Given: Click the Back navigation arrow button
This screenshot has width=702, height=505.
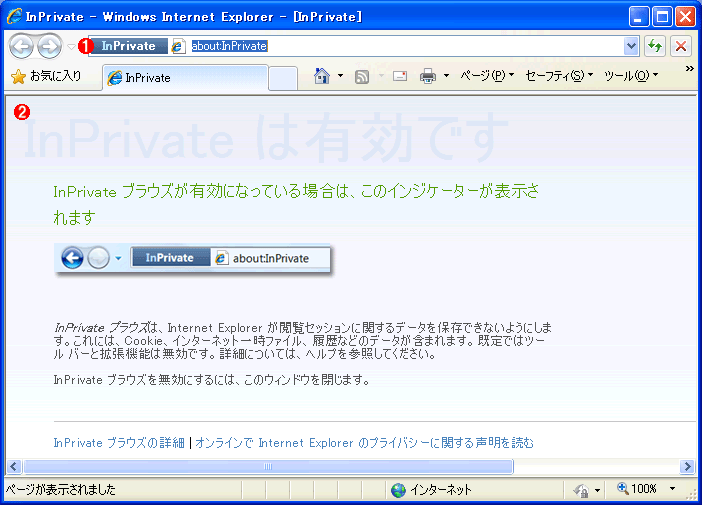Looking at the screenshot, I should click(x=21, y=46).
